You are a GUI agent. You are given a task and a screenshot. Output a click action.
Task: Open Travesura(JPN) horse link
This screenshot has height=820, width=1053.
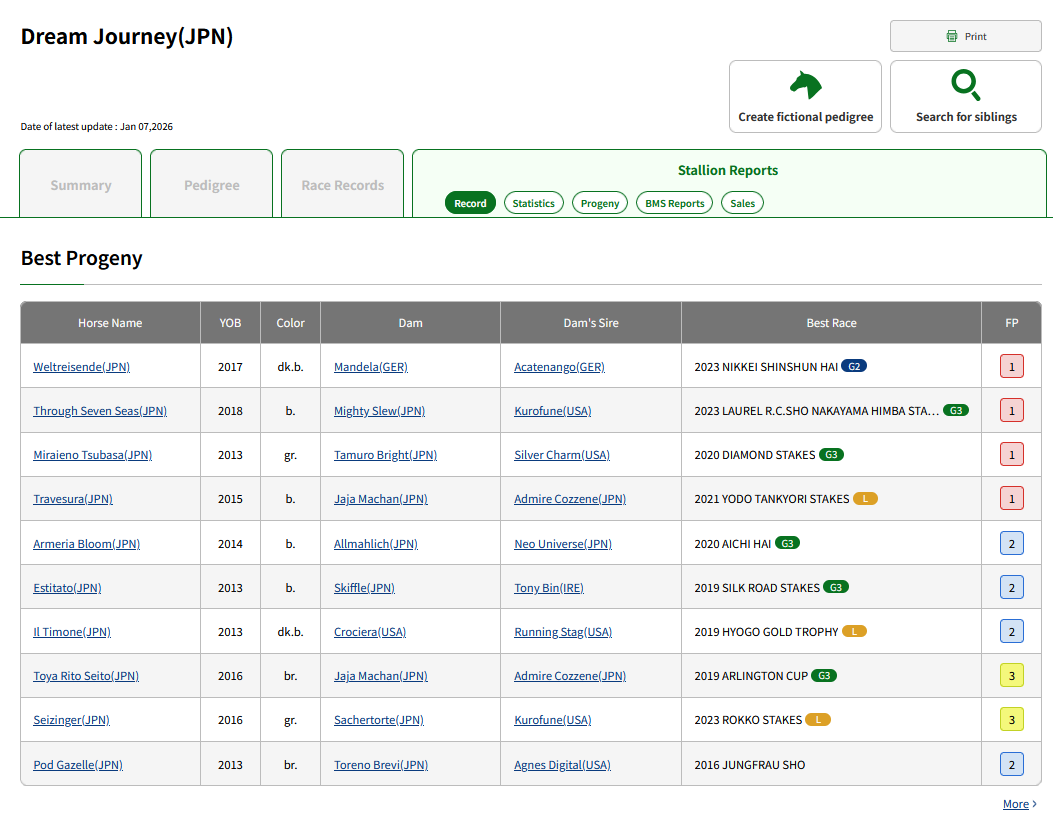point(73,498)
